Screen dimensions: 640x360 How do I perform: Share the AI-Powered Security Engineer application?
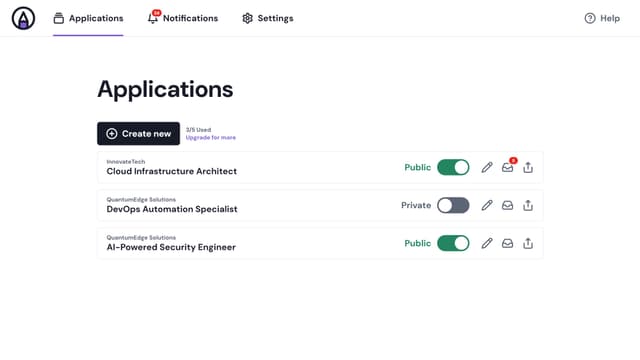tap(528, 243)
